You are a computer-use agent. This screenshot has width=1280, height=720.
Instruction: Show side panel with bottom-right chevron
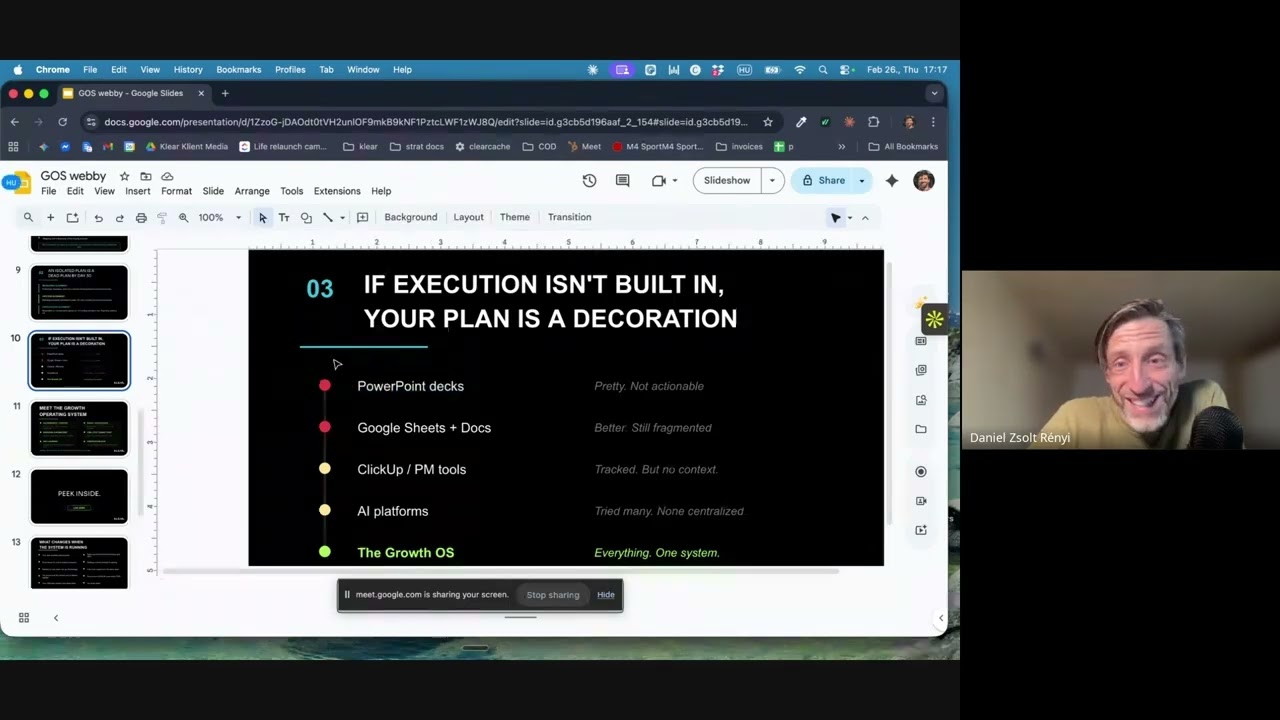coord(940,618)
